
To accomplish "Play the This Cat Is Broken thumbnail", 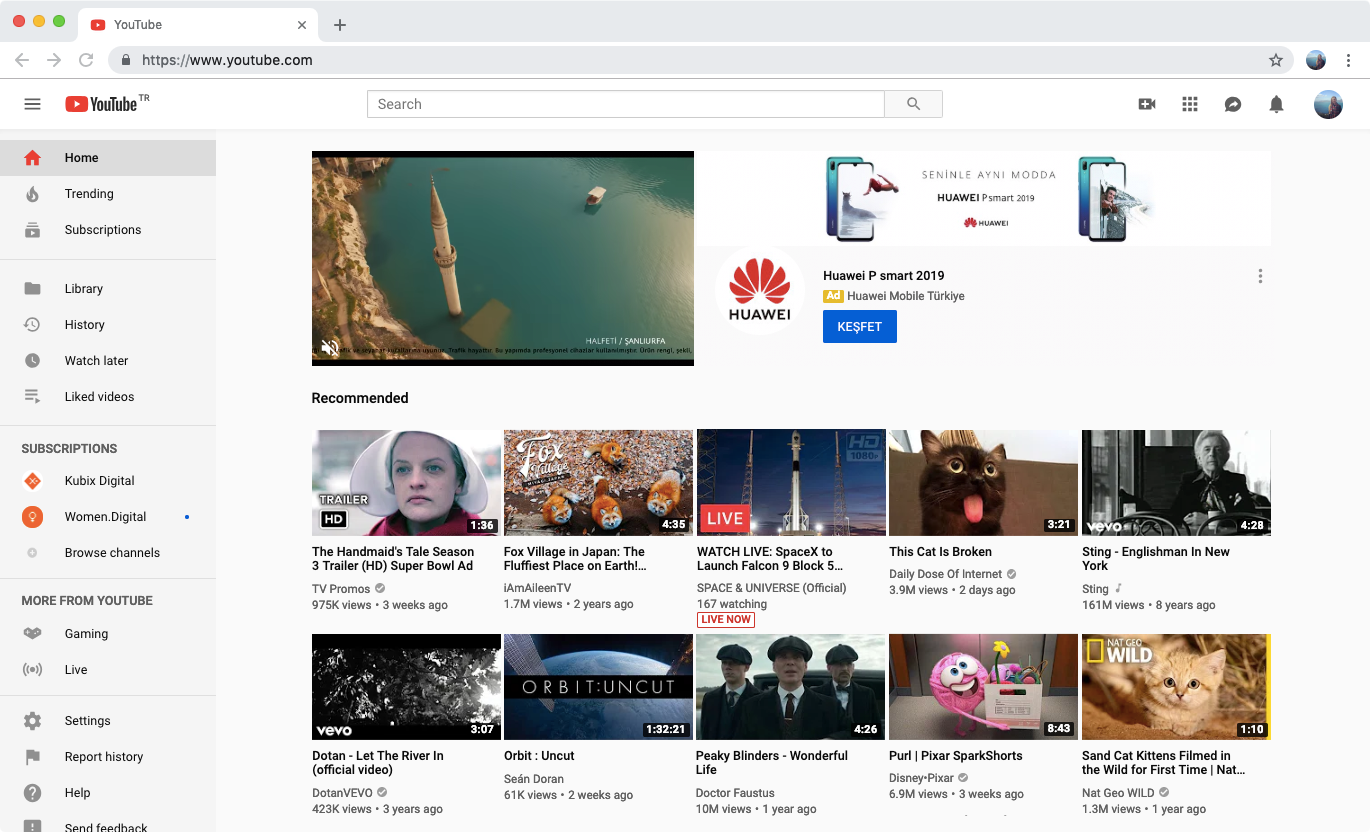I will [x=983, y=483].
